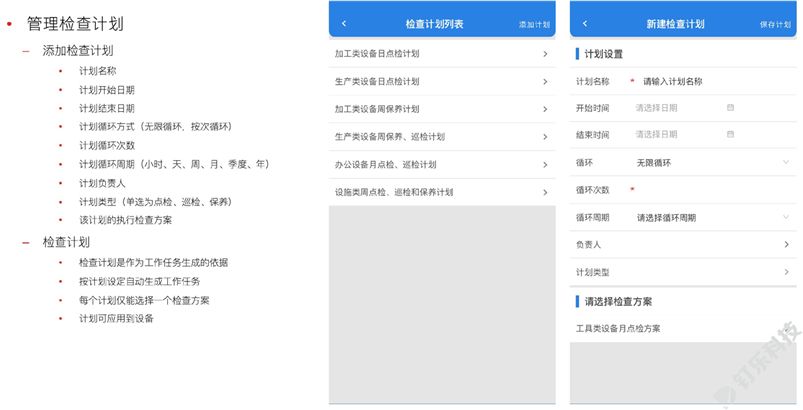The width and height of the screenshot is (803, 410).
Task: Go back from 新建检查计划 screen
Action: (585, 24)
